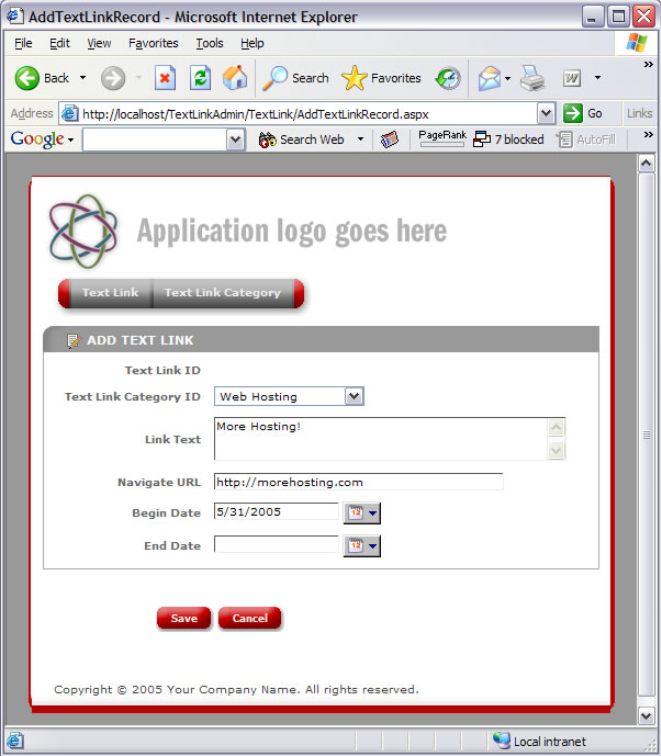Screen dimensions: 661x756
Task: Click page icon in address bar
Action: coord(69,114)
